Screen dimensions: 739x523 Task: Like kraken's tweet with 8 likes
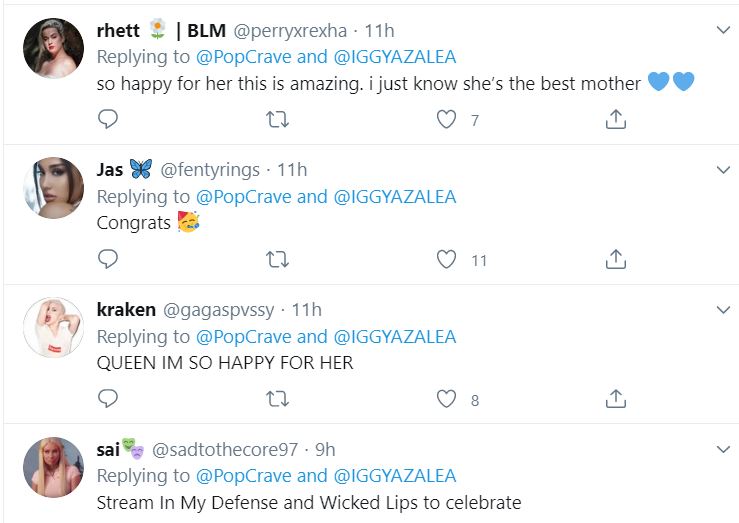coord(447,399)
